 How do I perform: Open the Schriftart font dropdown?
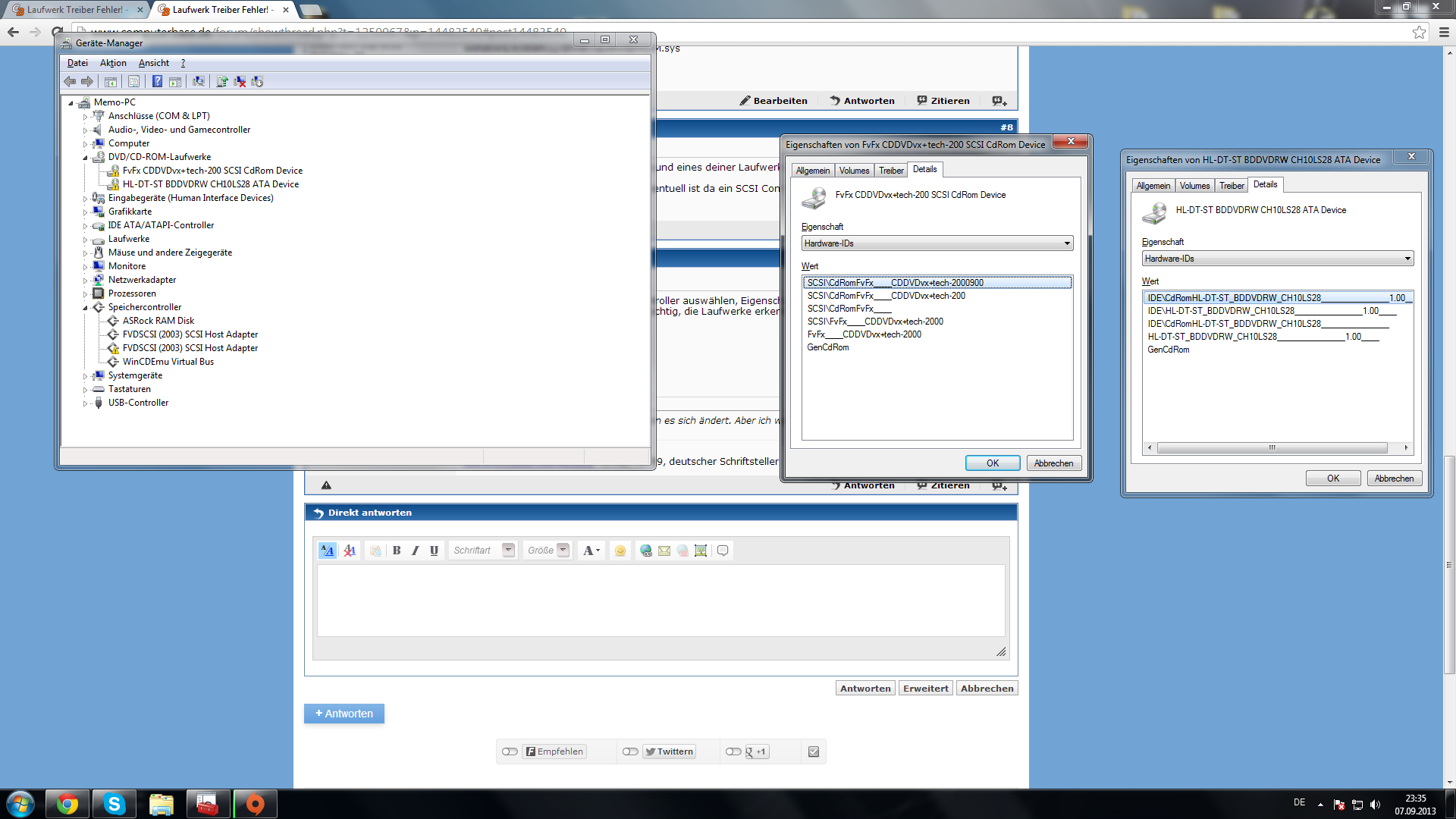tap(508, 551)
